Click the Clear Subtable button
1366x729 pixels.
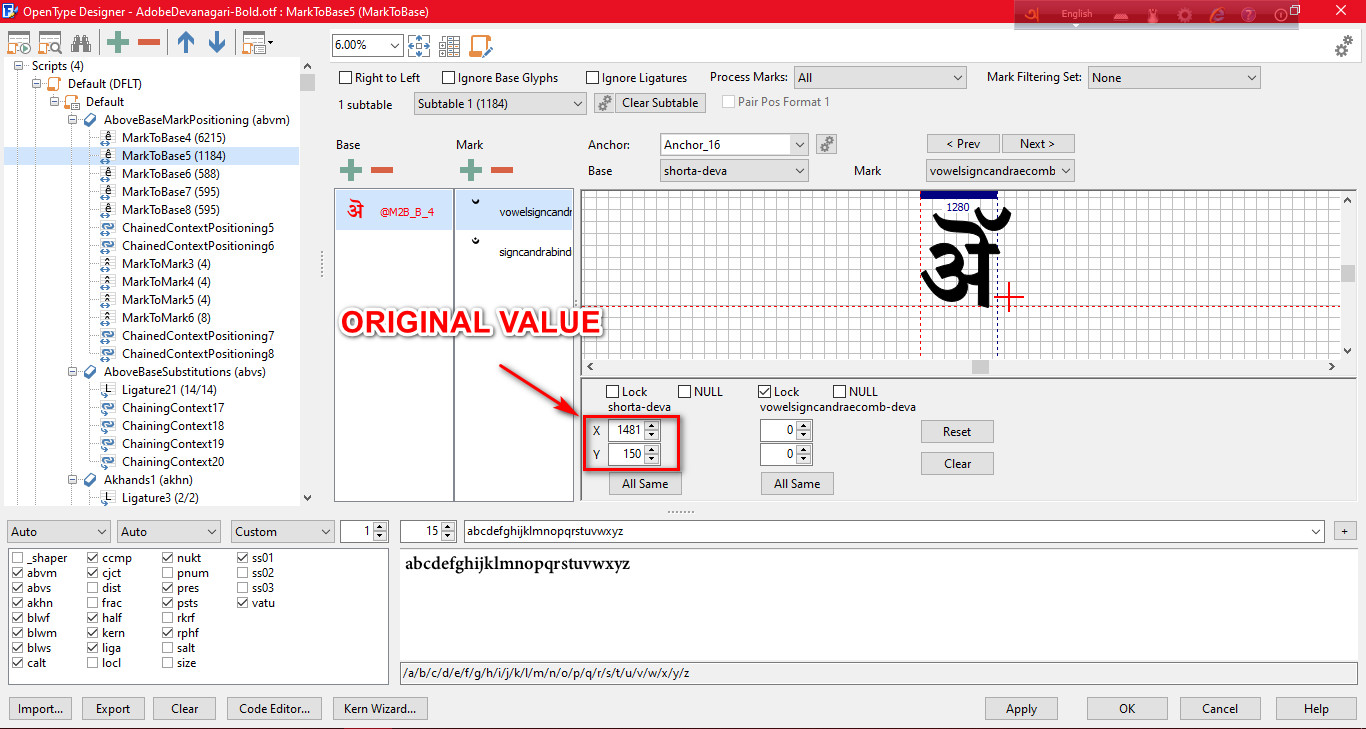point(660,103)
